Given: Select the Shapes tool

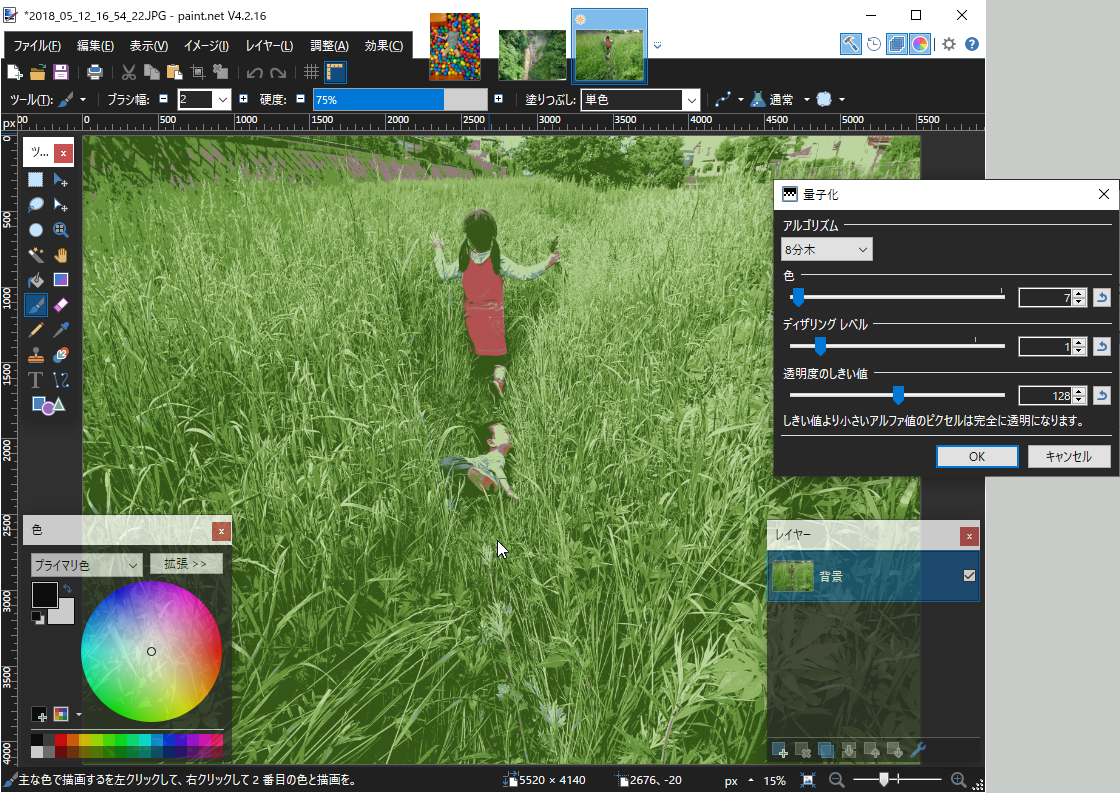Looking at the screenshot, I should point(48,405).
